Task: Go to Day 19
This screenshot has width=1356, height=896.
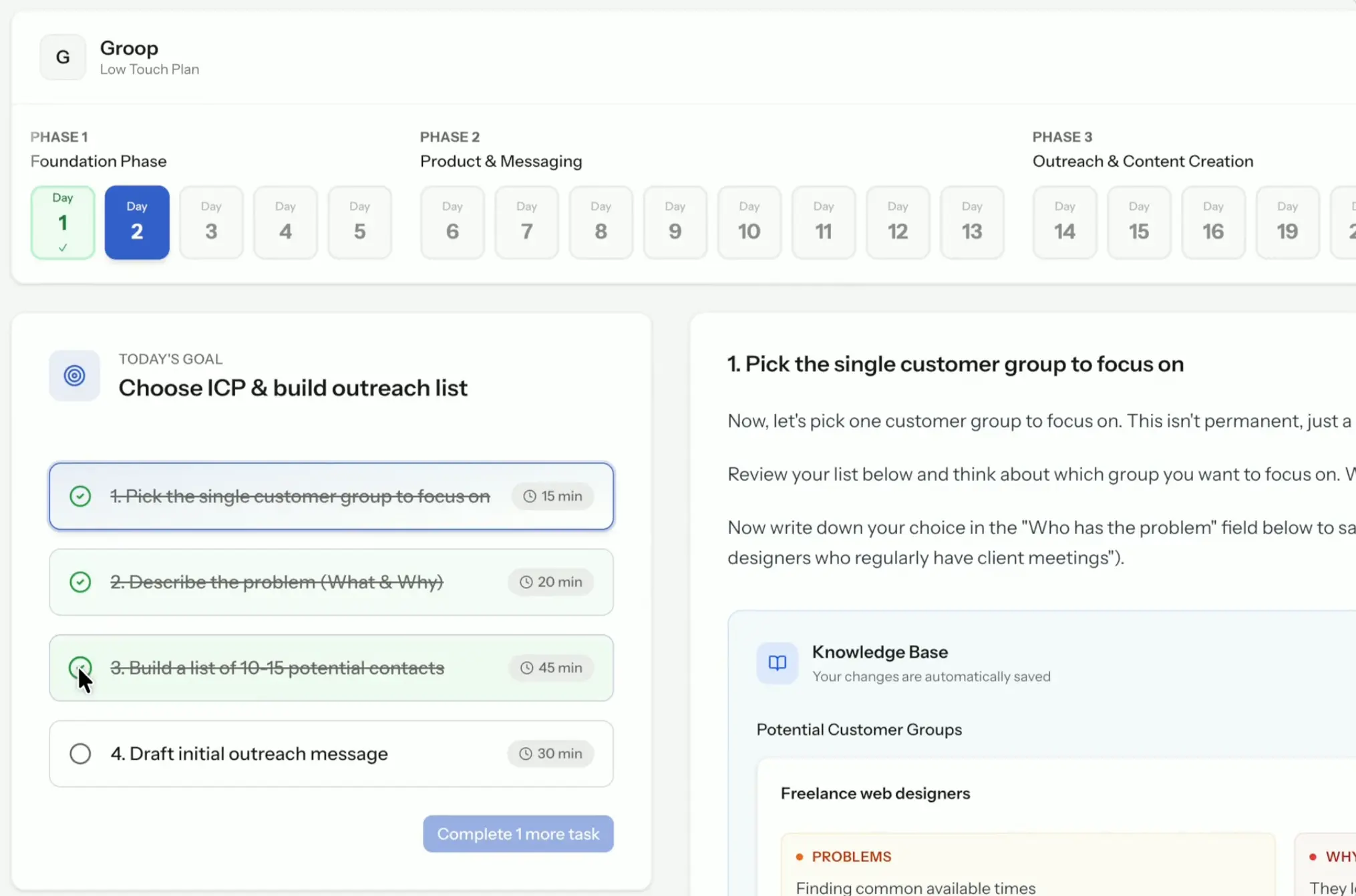Action: (1287, 222)
